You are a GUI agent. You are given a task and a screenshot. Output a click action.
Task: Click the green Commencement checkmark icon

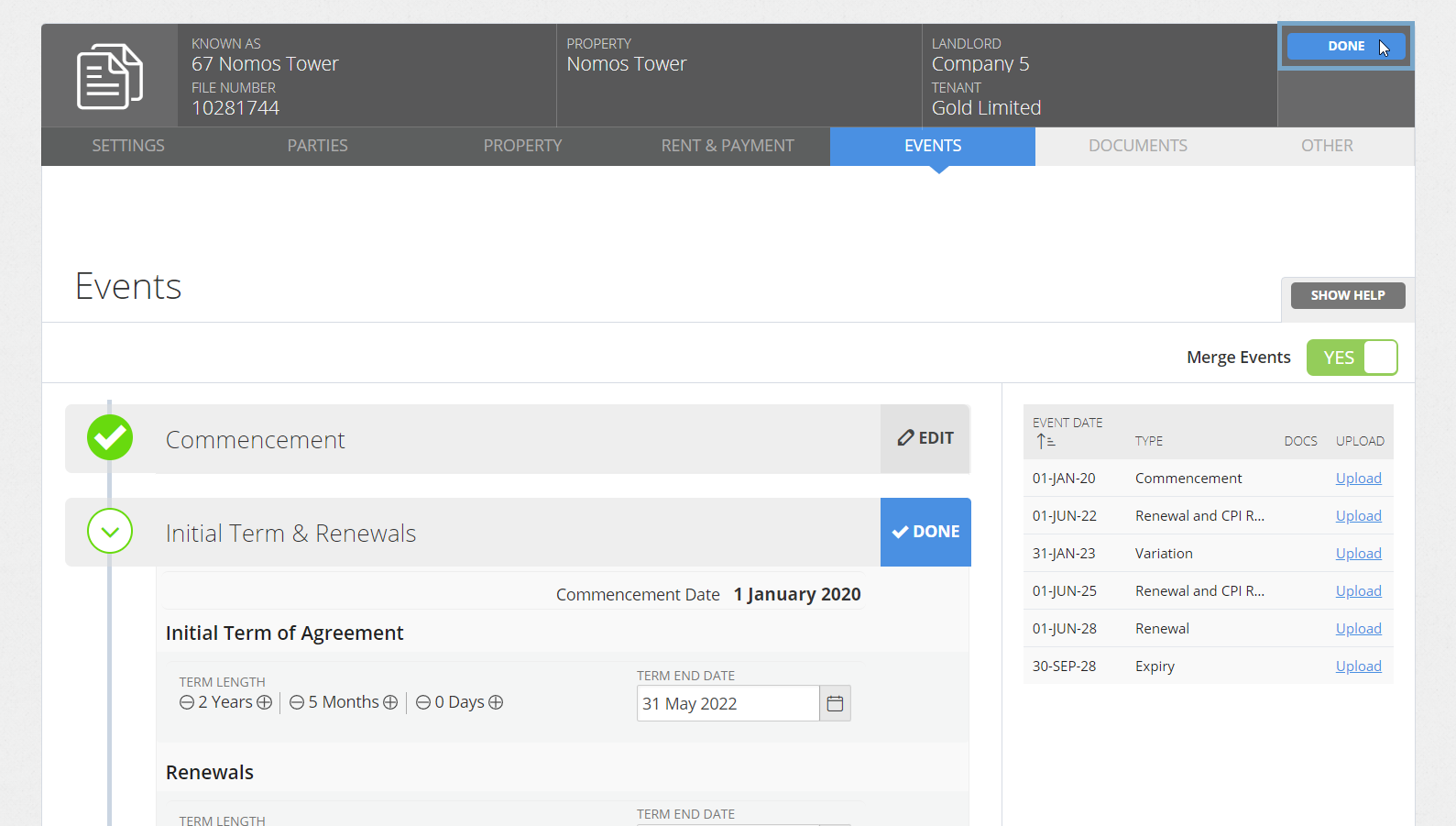[110, 438]
